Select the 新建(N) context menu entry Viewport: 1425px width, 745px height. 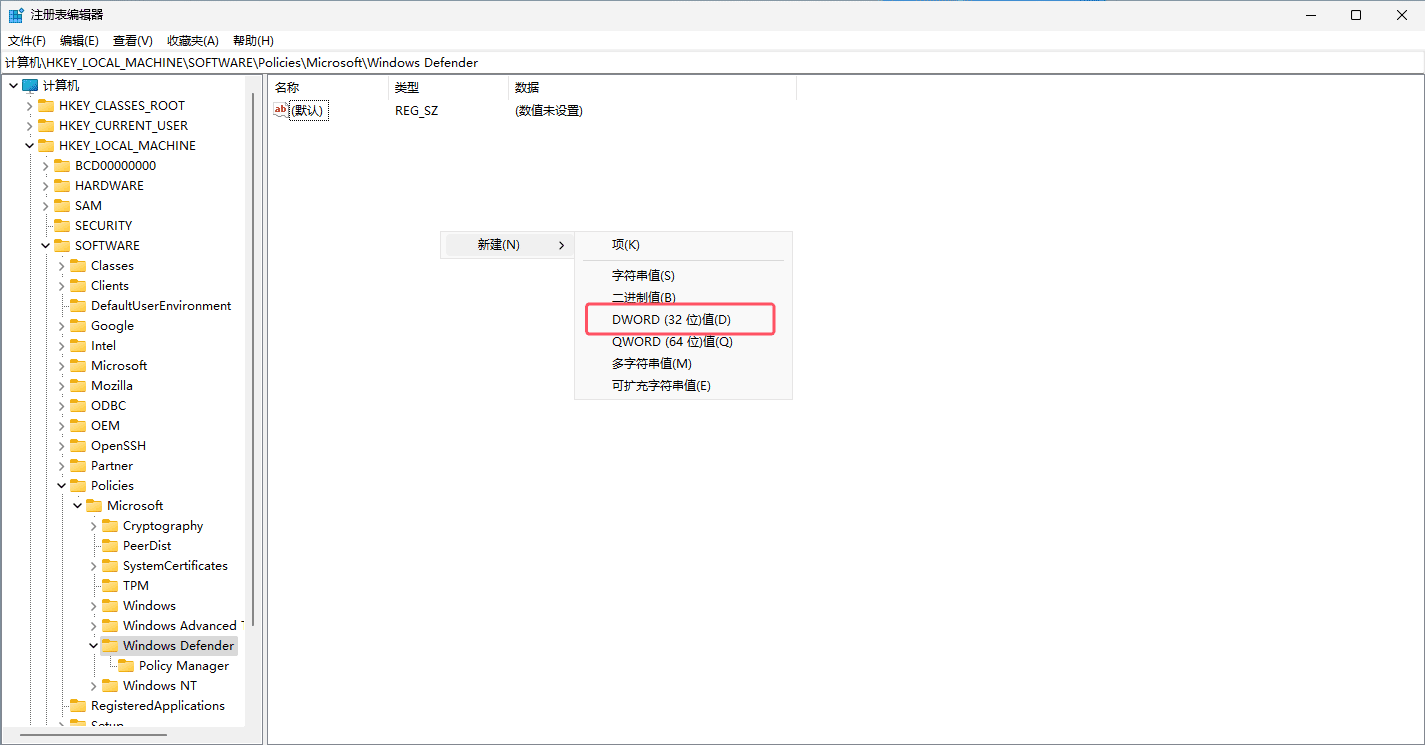click(x=509, y=245)
